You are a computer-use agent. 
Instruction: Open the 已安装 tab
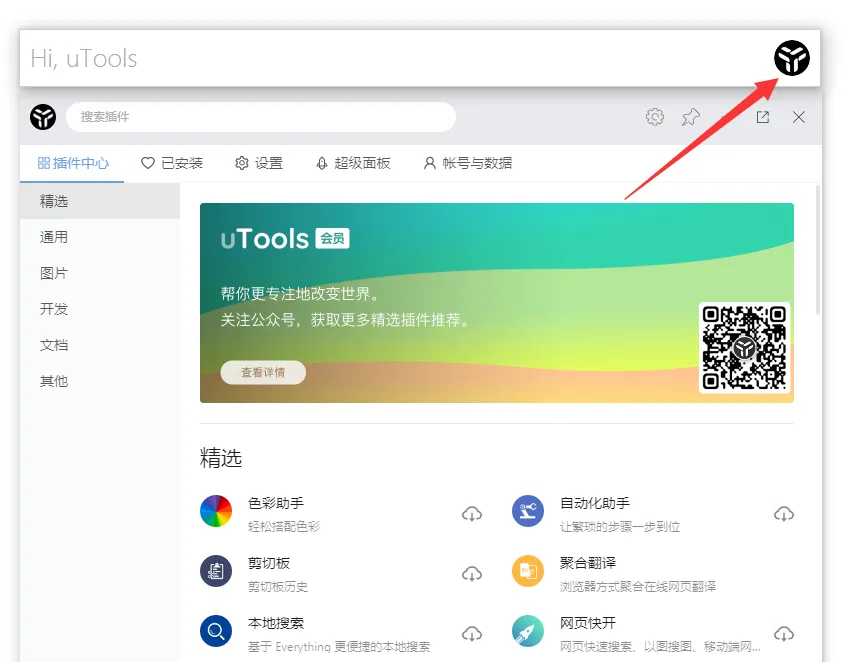click(172, 163)
